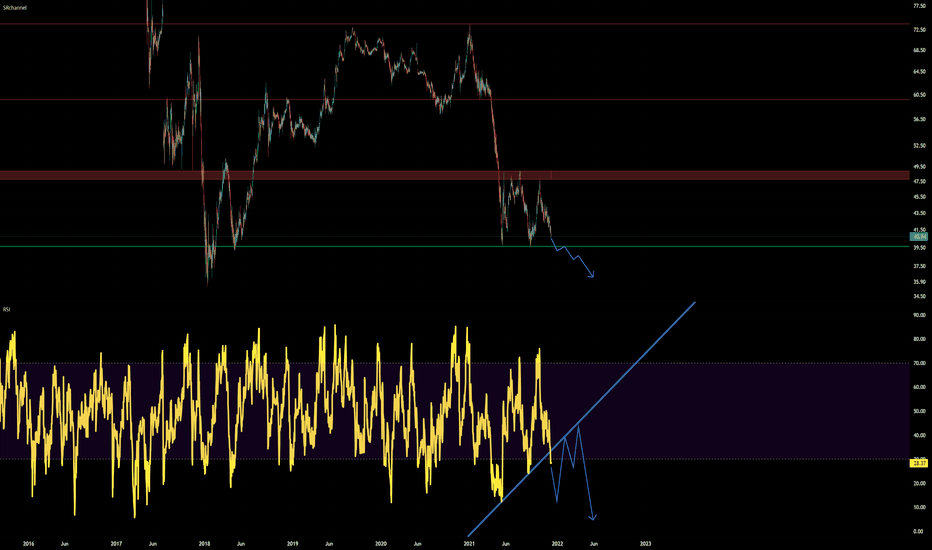The image size is (932, 550).
Task: Click the 70.00 RSI scale label
Action: point(919,363)
